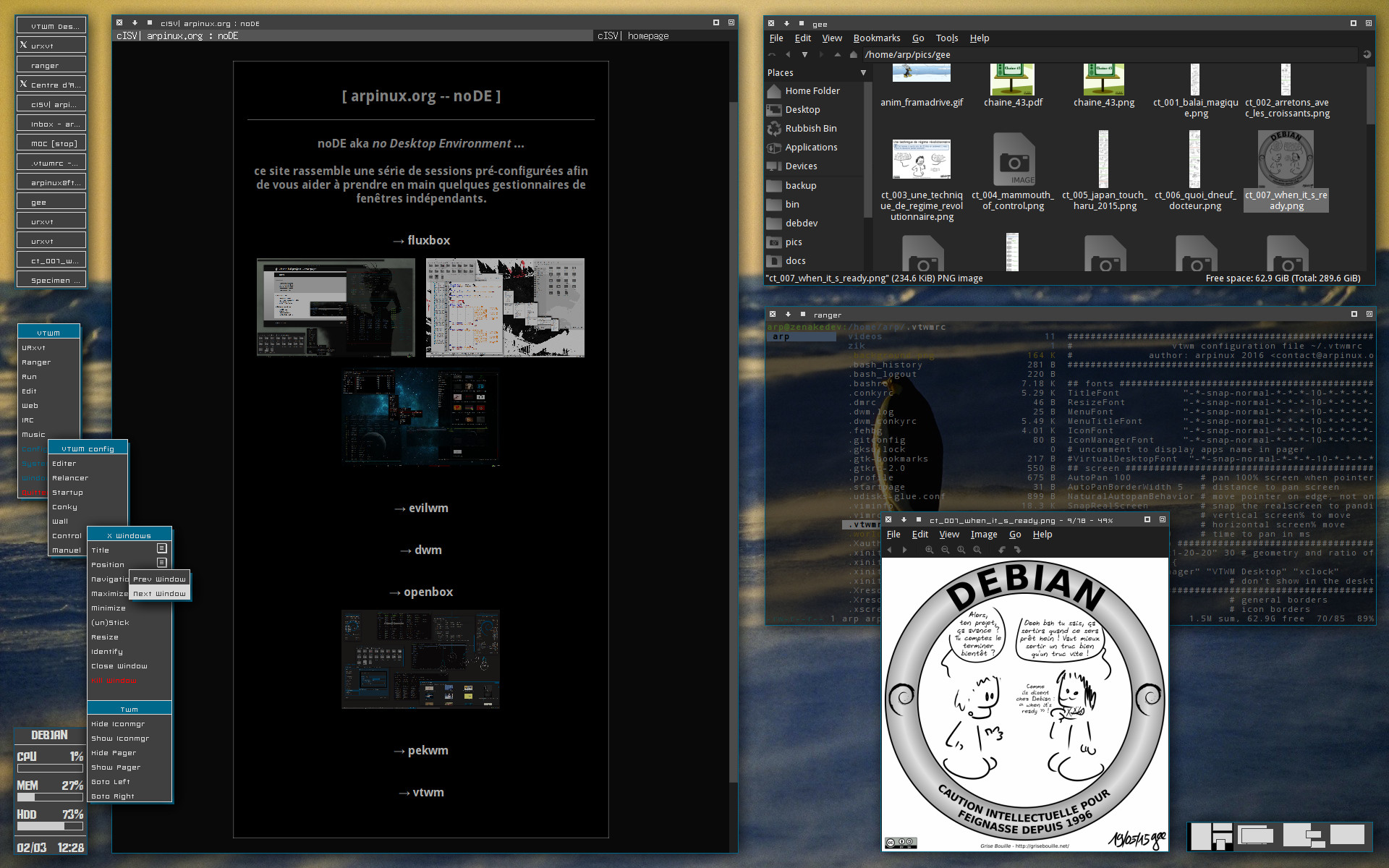Zoom out in the image viewer toolbar
The width and height of the screenshot is (1389, 868).
[x=946, y=550]
